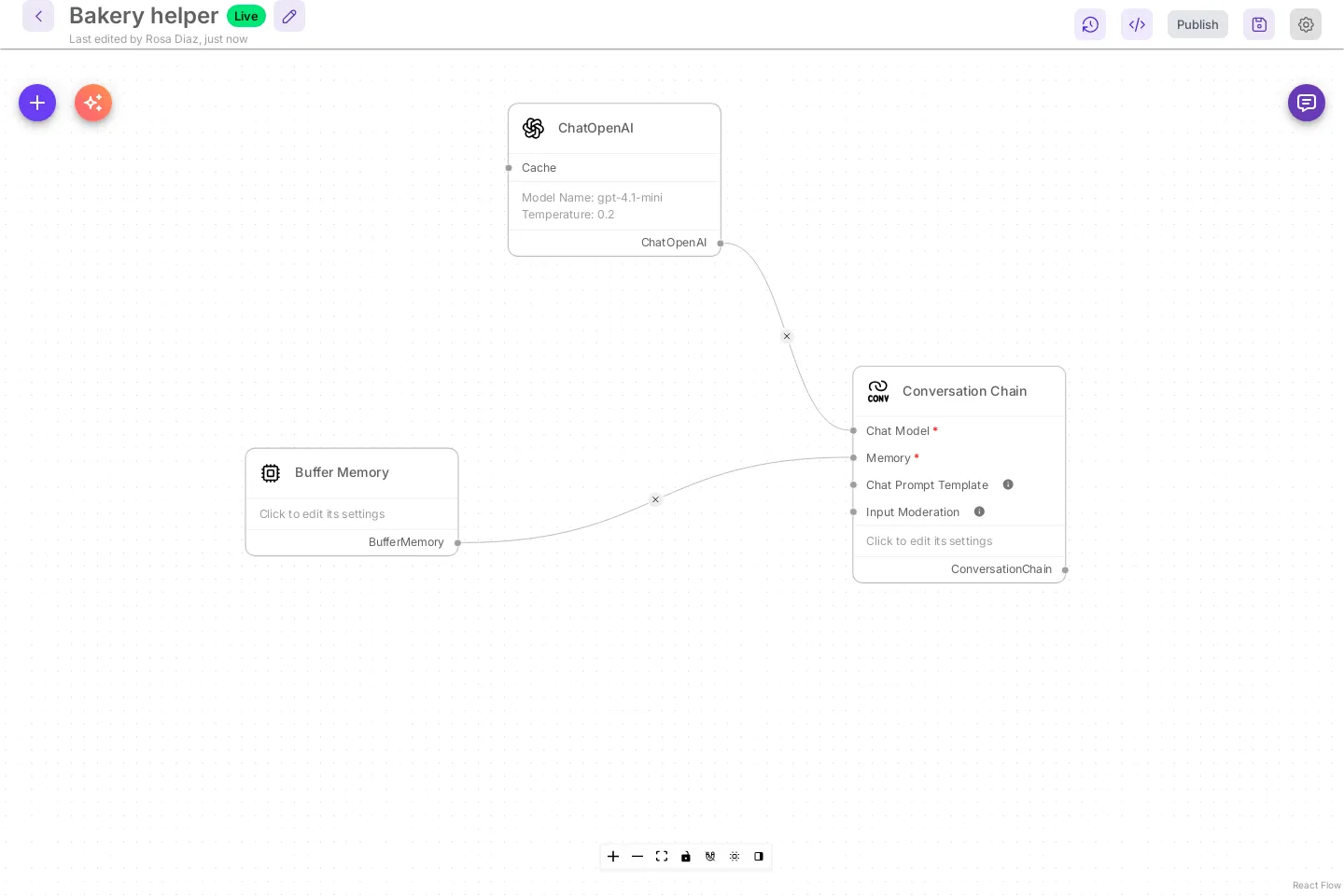Click the Temperature: 0.2 text
Image resolution: width=1344 pixels, height=896 pixels.
567,215
